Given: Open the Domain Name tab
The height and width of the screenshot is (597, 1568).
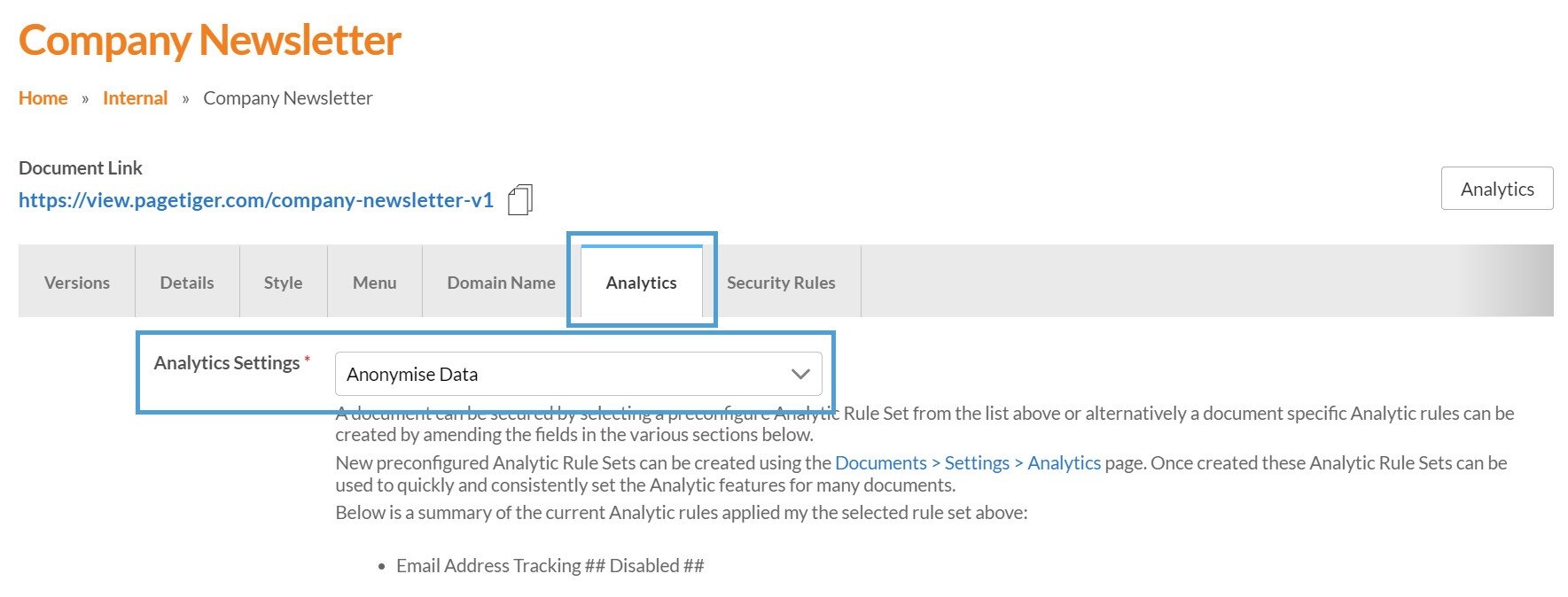Looking at the screenshot, I should [x=501, y=283].
